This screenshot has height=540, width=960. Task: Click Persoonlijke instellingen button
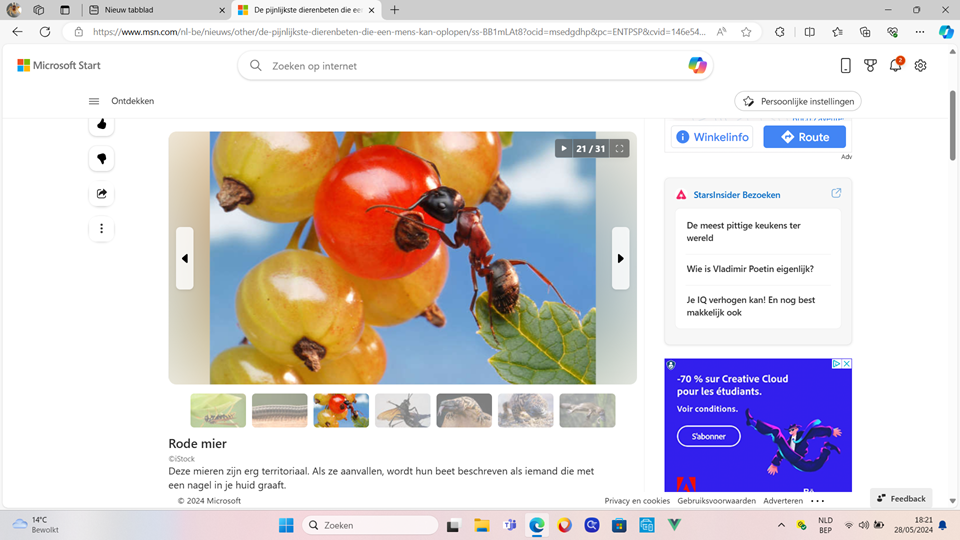coord(798,101)
